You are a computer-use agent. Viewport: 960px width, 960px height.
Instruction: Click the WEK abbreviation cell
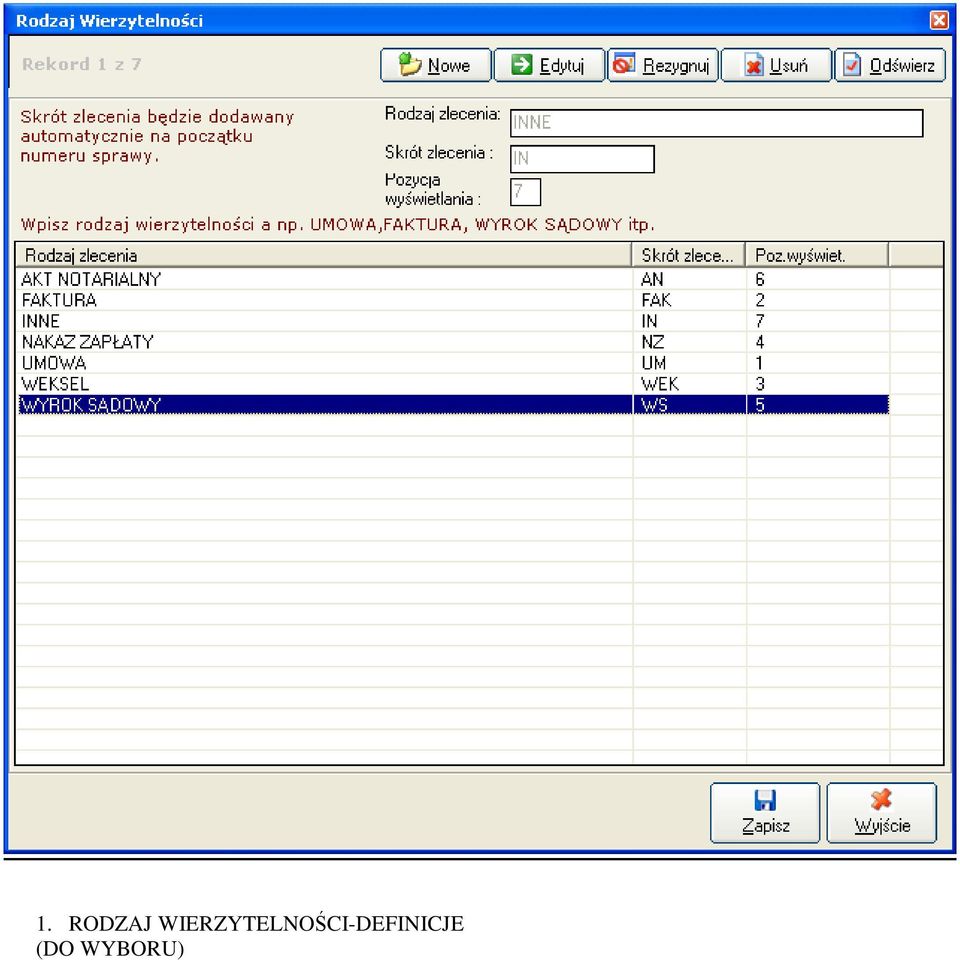tap(689, 384)
